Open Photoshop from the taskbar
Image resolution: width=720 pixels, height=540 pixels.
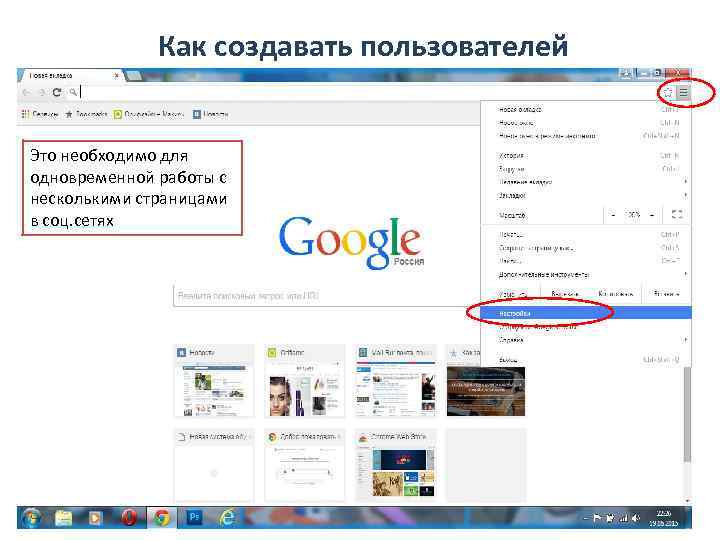[x=194, y=518]
